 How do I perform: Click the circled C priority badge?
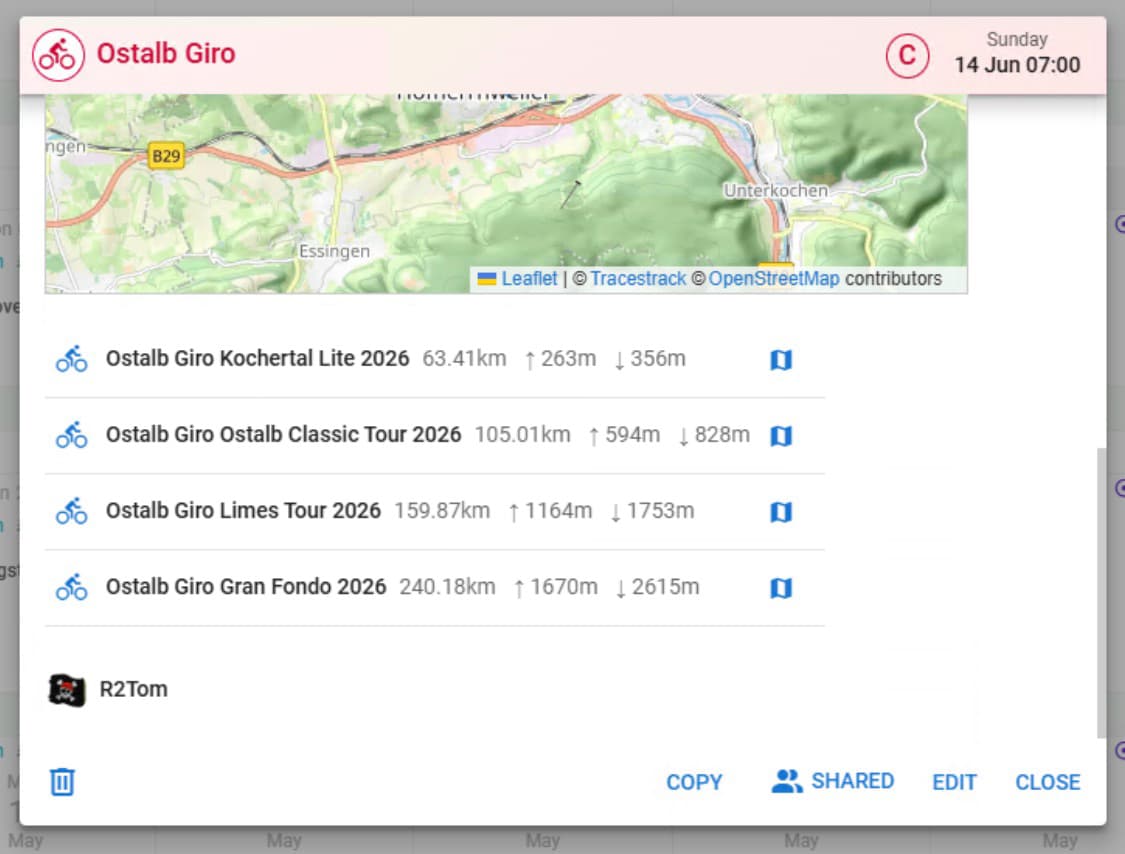[x=907, y=55]
